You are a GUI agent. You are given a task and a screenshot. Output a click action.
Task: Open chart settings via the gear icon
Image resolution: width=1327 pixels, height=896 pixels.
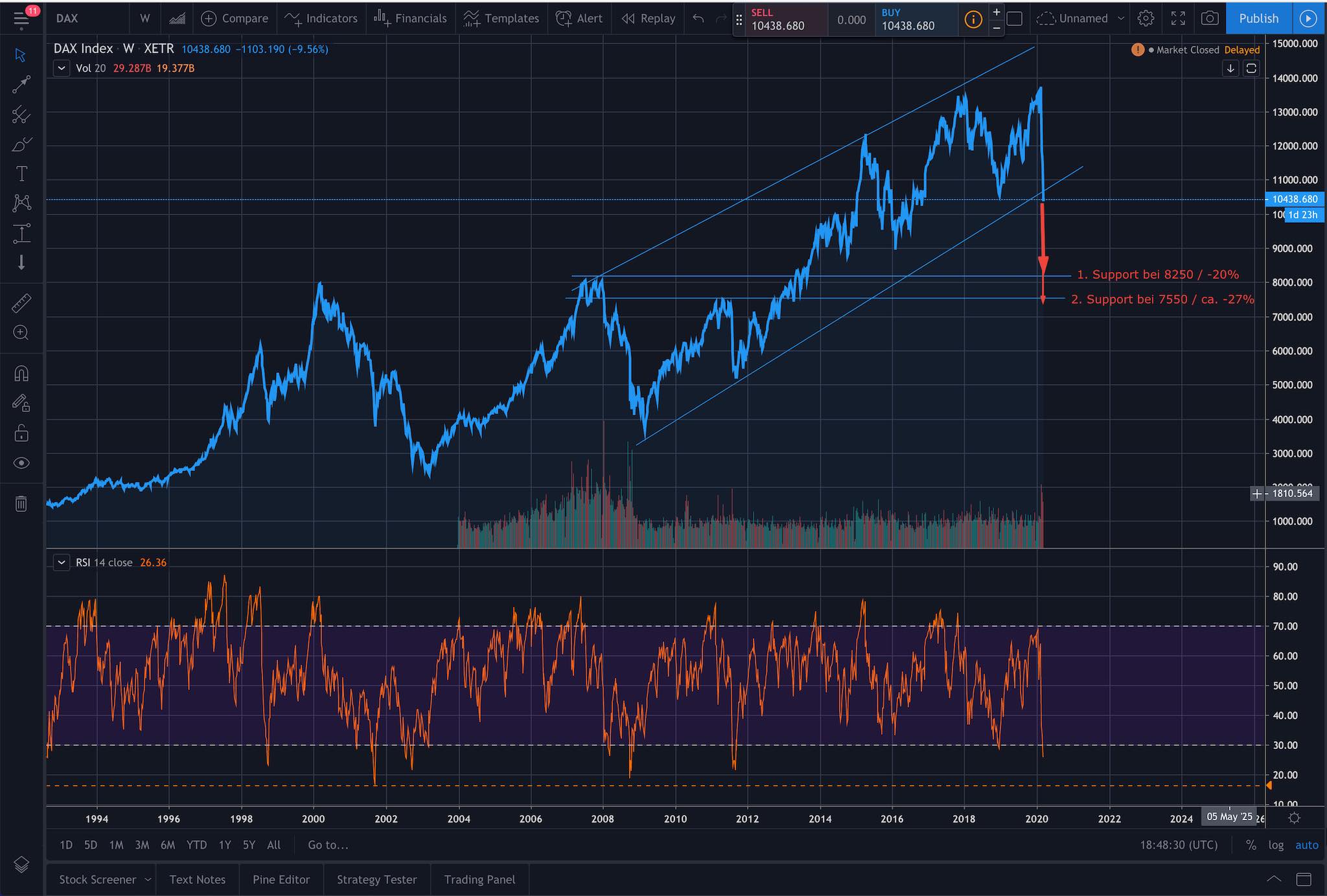coord(1146,18)
